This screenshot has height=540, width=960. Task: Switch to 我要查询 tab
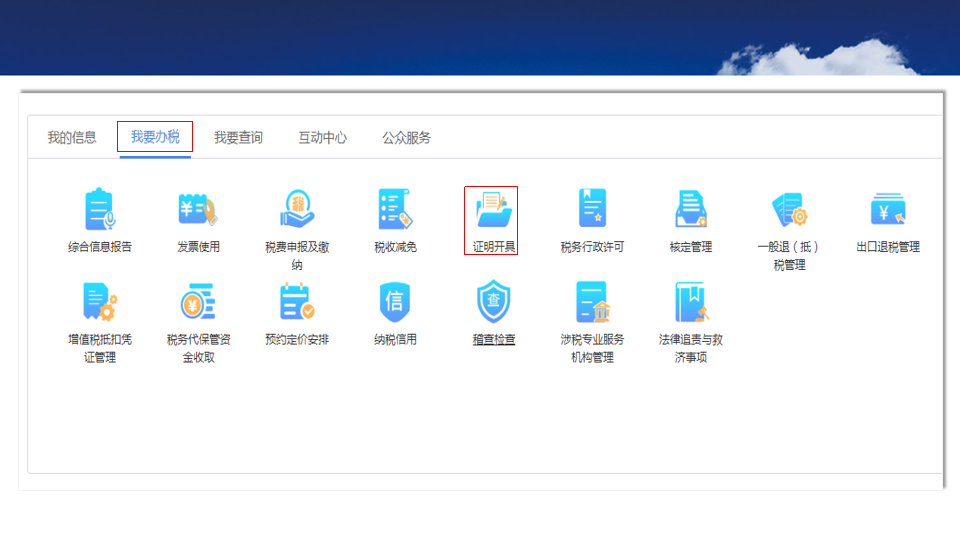238,138
